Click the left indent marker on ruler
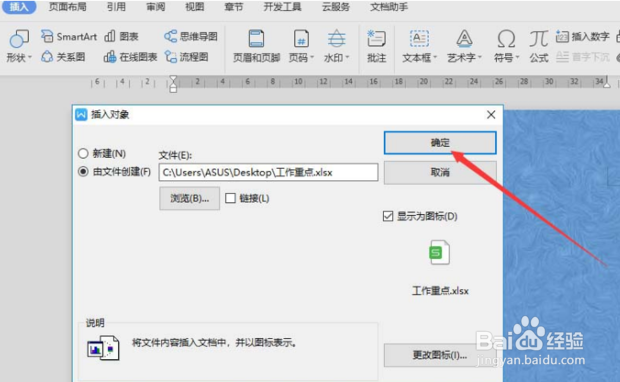 pos(173,84)
